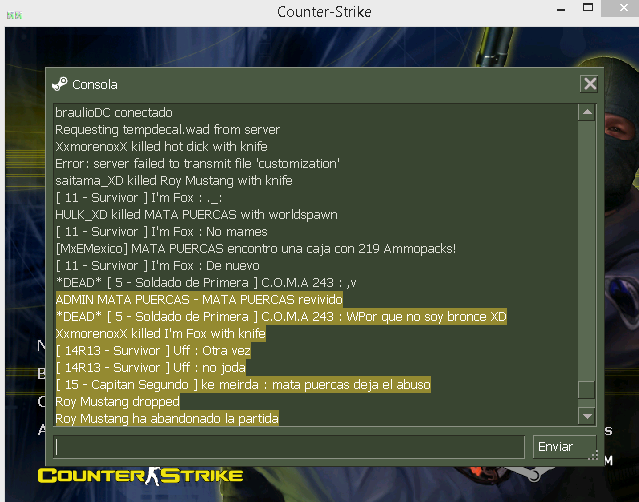639x502 pixels.
Task: Click the 'Roy Mustang ha abandonado la partida' line
Action: pos(167,418)
